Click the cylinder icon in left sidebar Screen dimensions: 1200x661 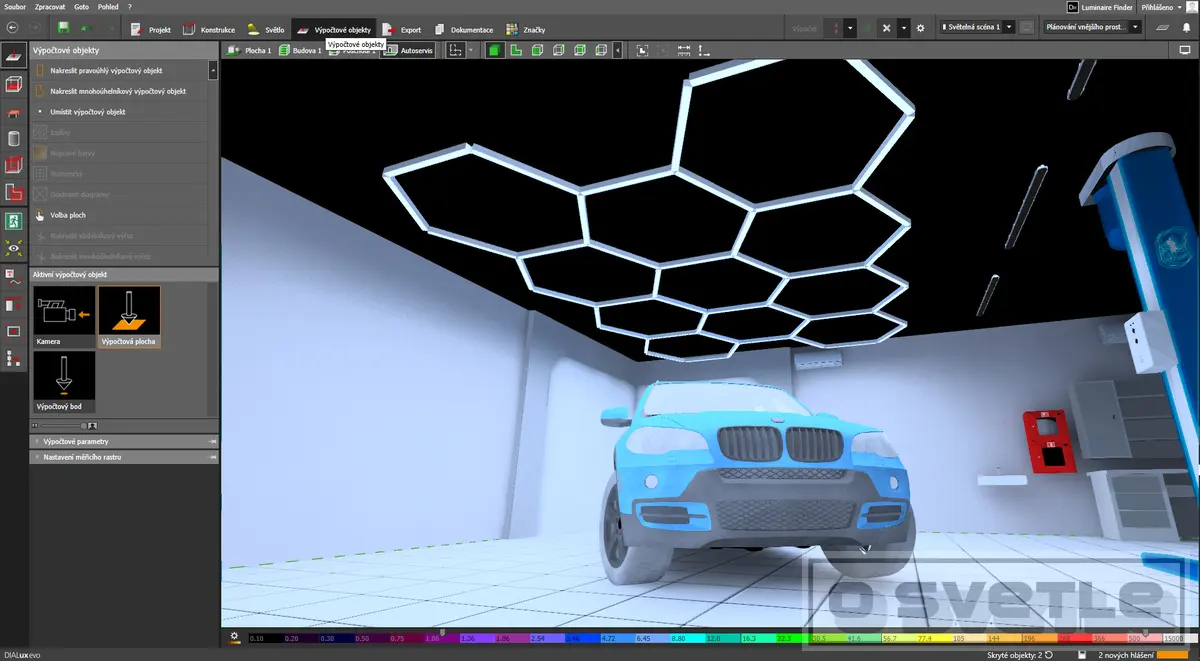click(x=14, y=139)
